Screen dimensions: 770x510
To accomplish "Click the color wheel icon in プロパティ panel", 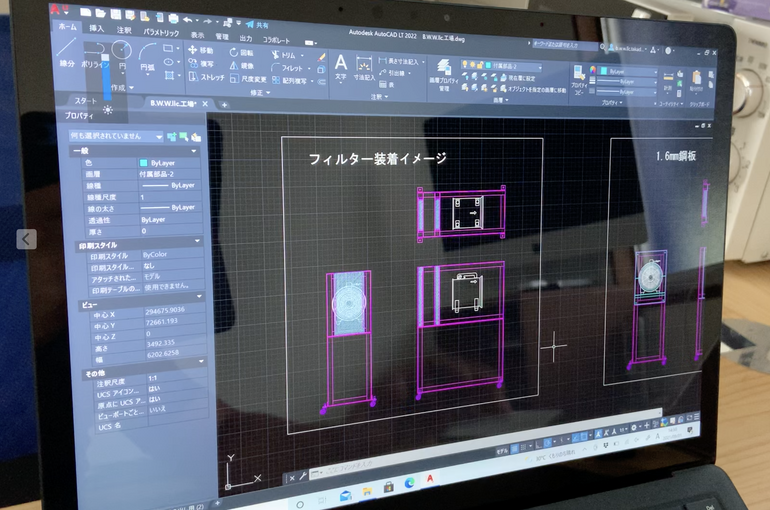I will 593,70.
